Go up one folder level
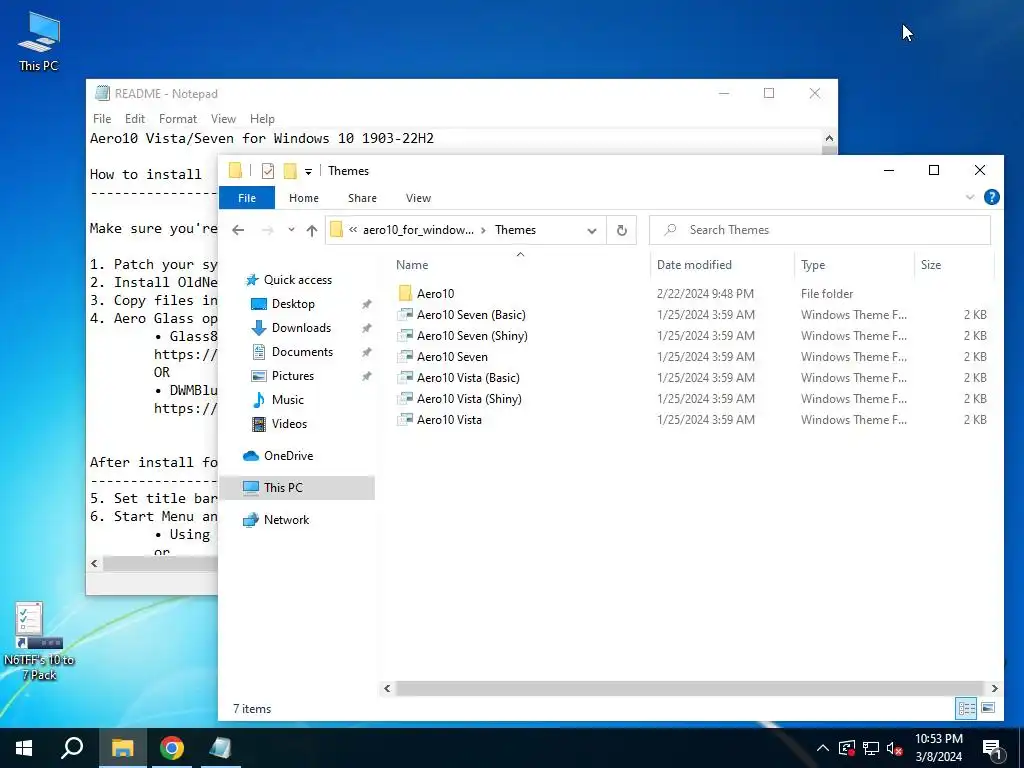Screen dimensions: 1024x768 (x=312, y=230)
